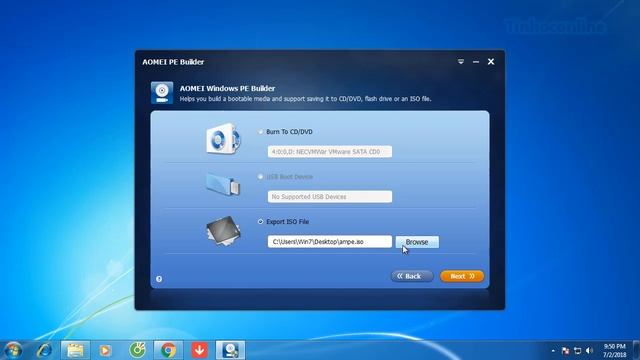
Task: Click the CD/DVD disc drive icon
Action: coord(223,139)
